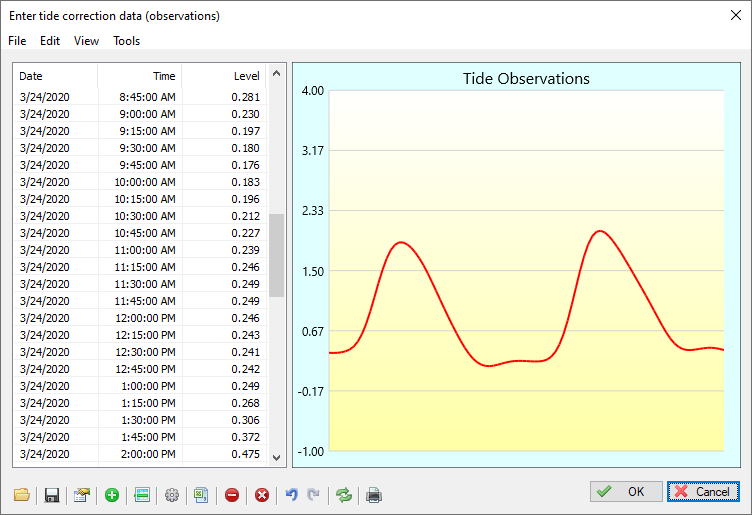
Task: Click the green refresh arrows icon
Action: click(344, 495)
